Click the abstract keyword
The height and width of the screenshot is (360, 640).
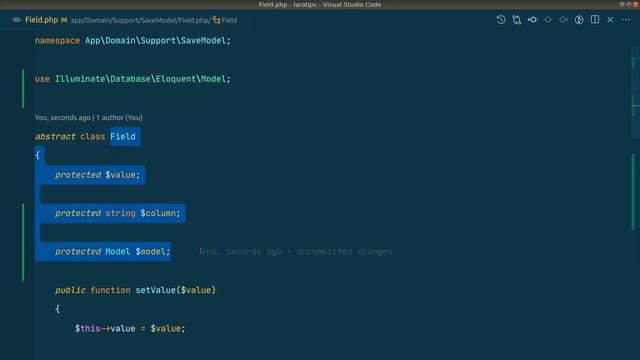(55, 136)
